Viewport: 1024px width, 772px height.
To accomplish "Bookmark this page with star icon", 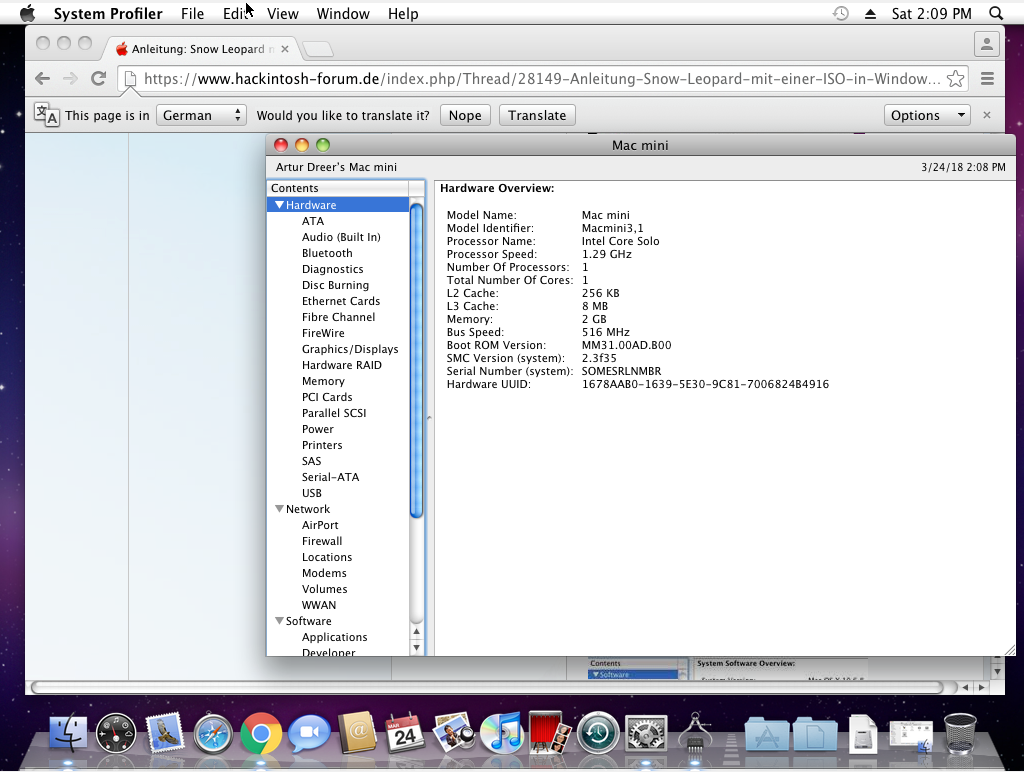I will click(955, 79).
